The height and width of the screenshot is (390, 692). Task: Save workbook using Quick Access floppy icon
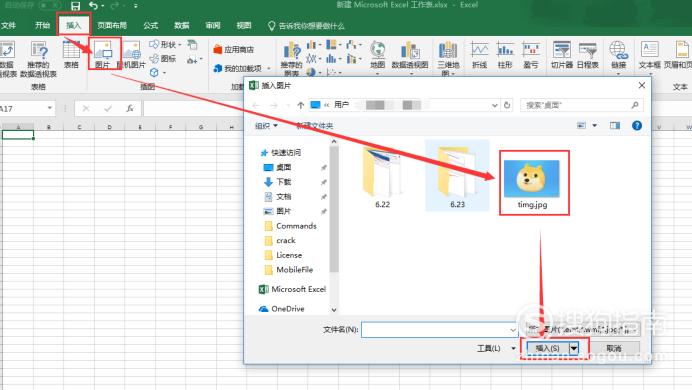click(x=75, y=6)
